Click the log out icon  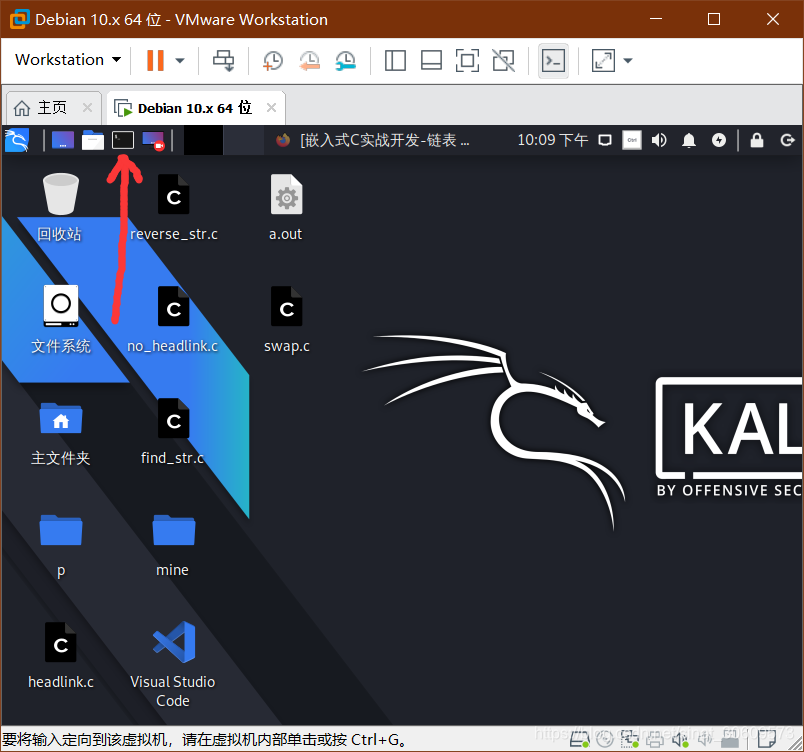787,140
